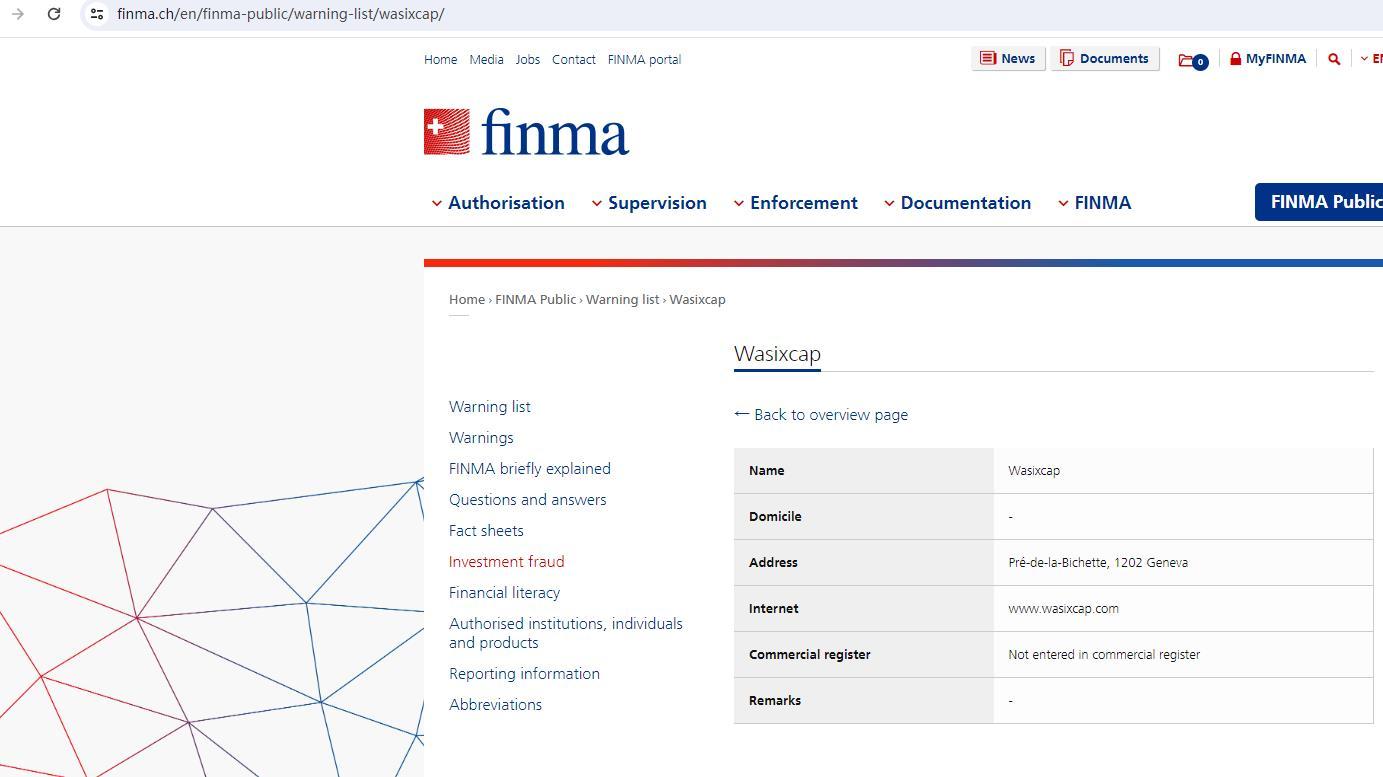Open Financial literacy in sidebar
The height and width of the screenshot is (777, 1383).
click(505, 593)
